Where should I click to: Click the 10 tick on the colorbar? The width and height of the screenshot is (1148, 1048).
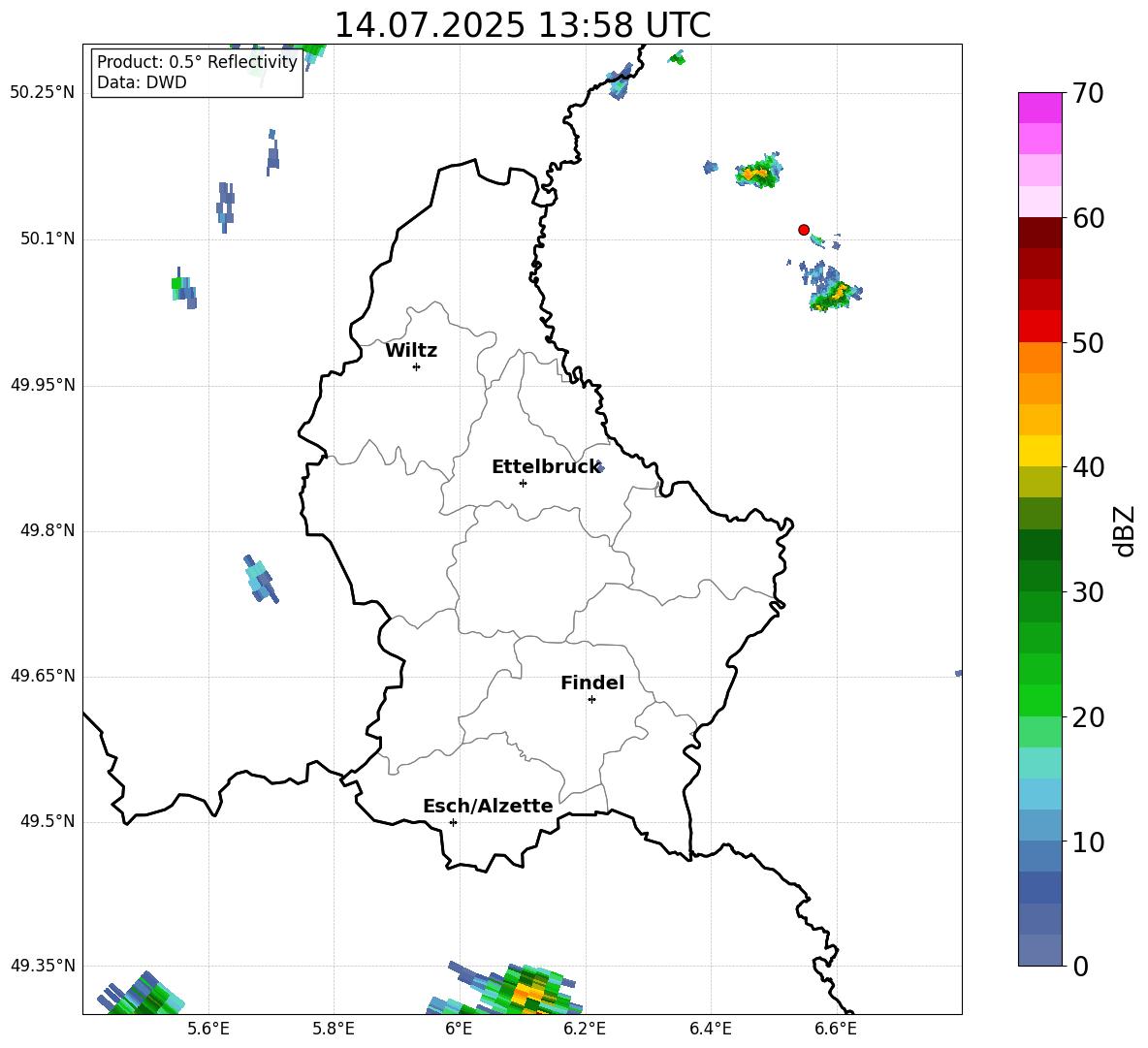tap(1088, 842)
